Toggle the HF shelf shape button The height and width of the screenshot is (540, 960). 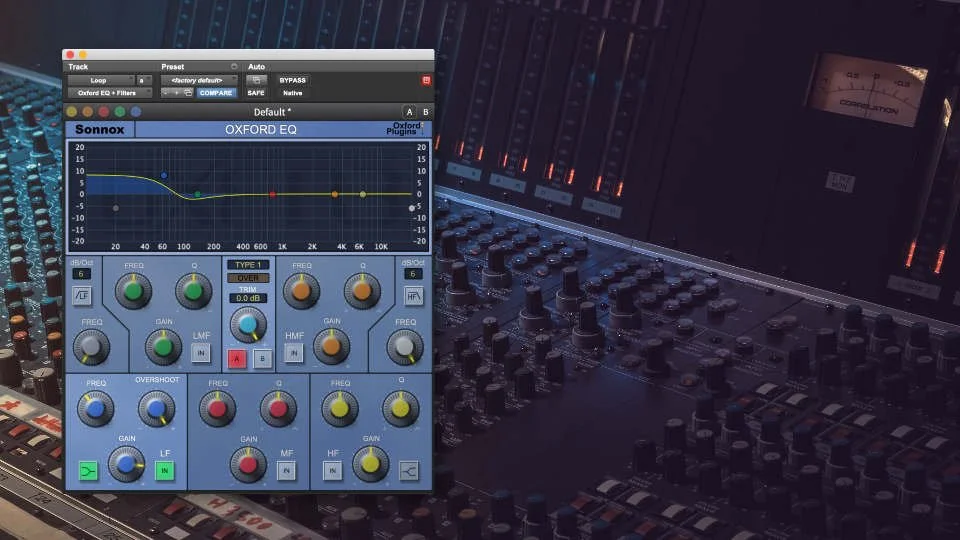[409, 470]
